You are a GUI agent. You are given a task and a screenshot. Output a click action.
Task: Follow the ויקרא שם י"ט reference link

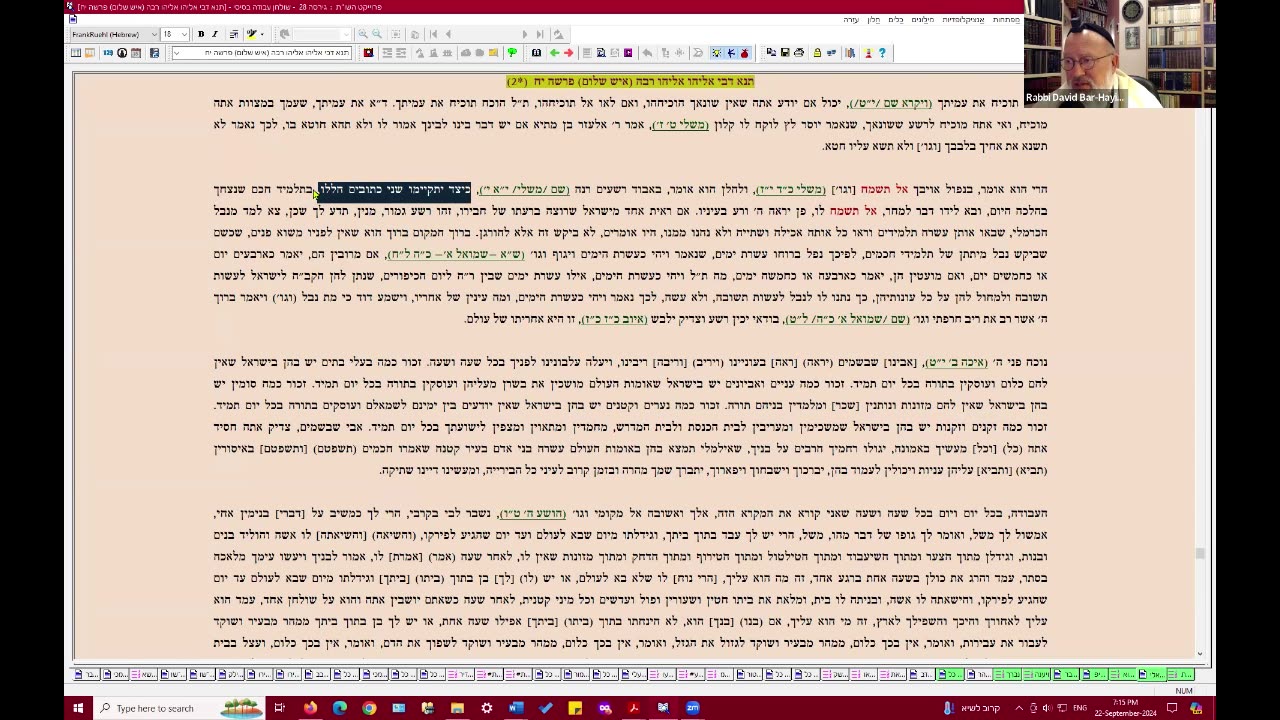[890, 103]
